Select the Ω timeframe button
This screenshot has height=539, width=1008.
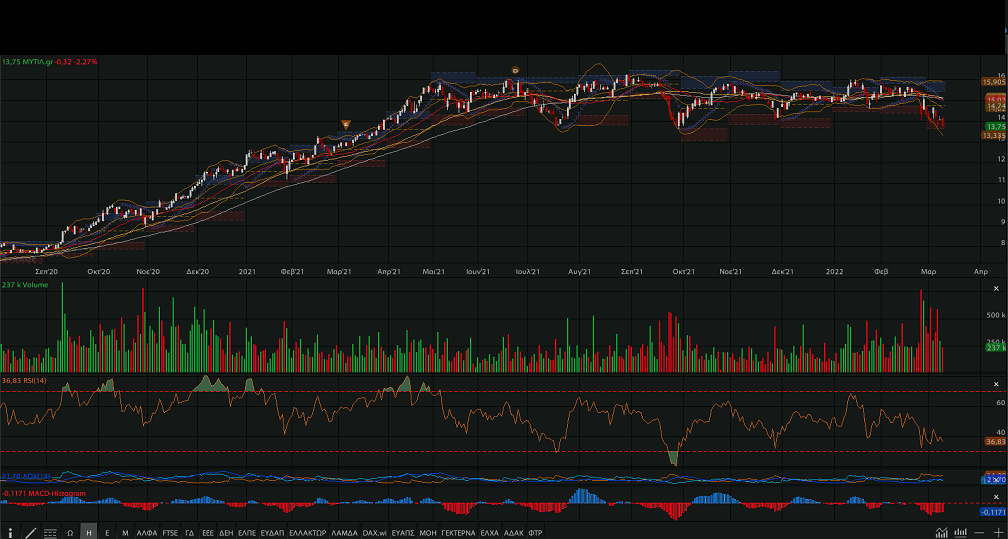tap(70, 533)
